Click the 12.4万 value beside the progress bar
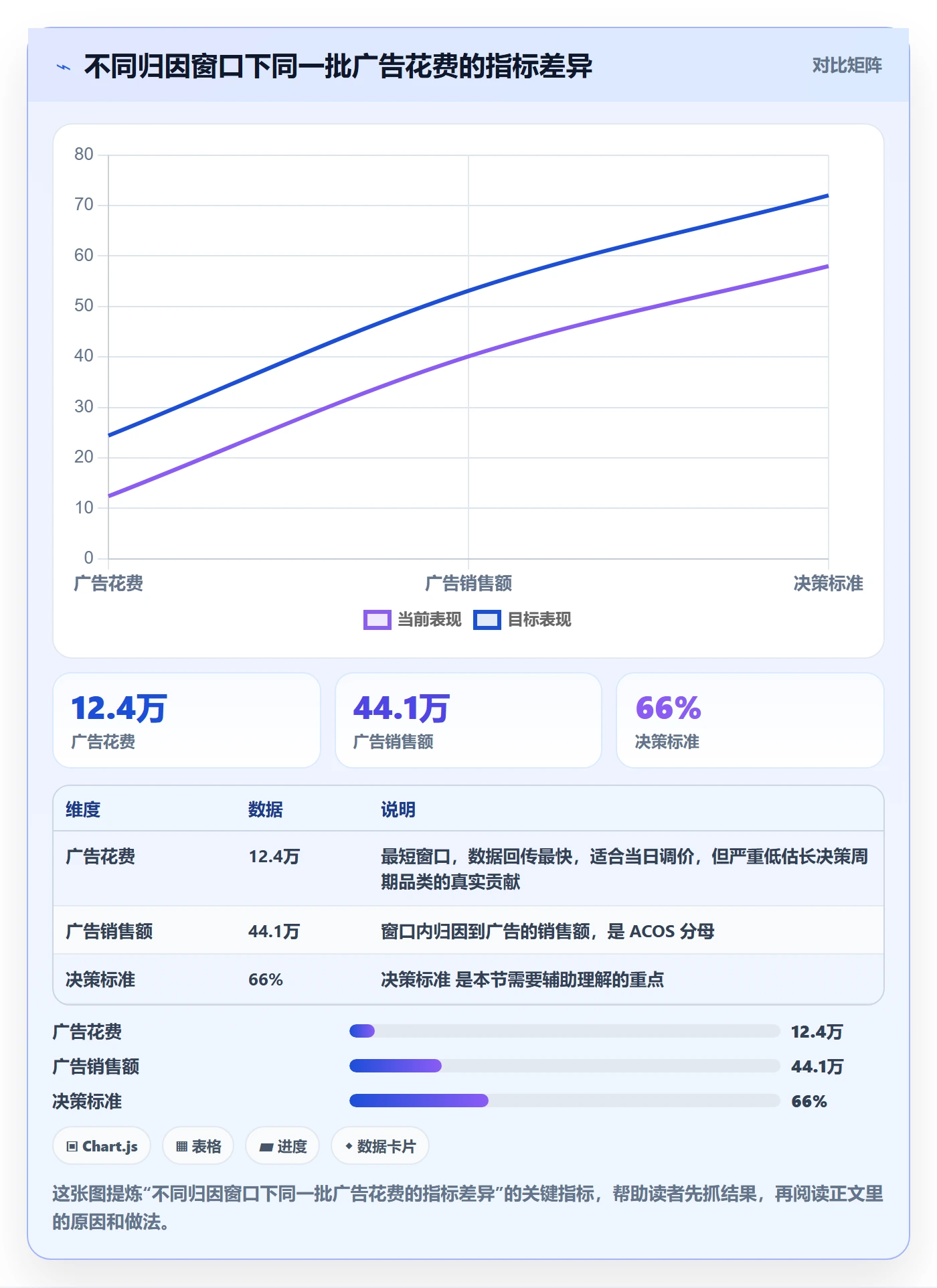The width and height of the screenshot is (937, 1288). pyautogui.click(x=817, y=1032)
